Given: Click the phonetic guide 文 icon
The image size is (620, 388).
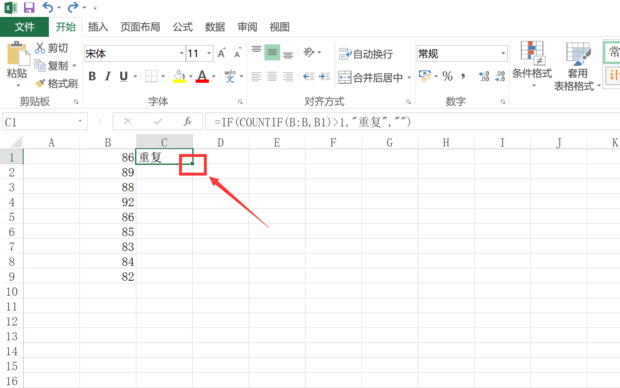Looking at the screenshot, I should tap(230, 76).
